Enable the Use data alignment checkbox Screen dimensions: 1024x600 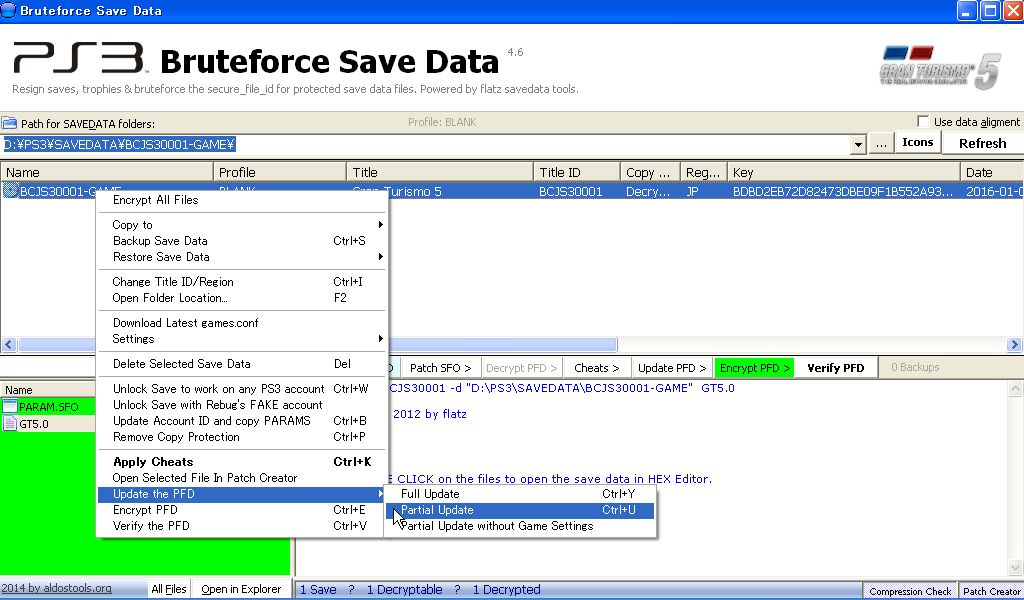pyautogui.click(x=923, y=121)
